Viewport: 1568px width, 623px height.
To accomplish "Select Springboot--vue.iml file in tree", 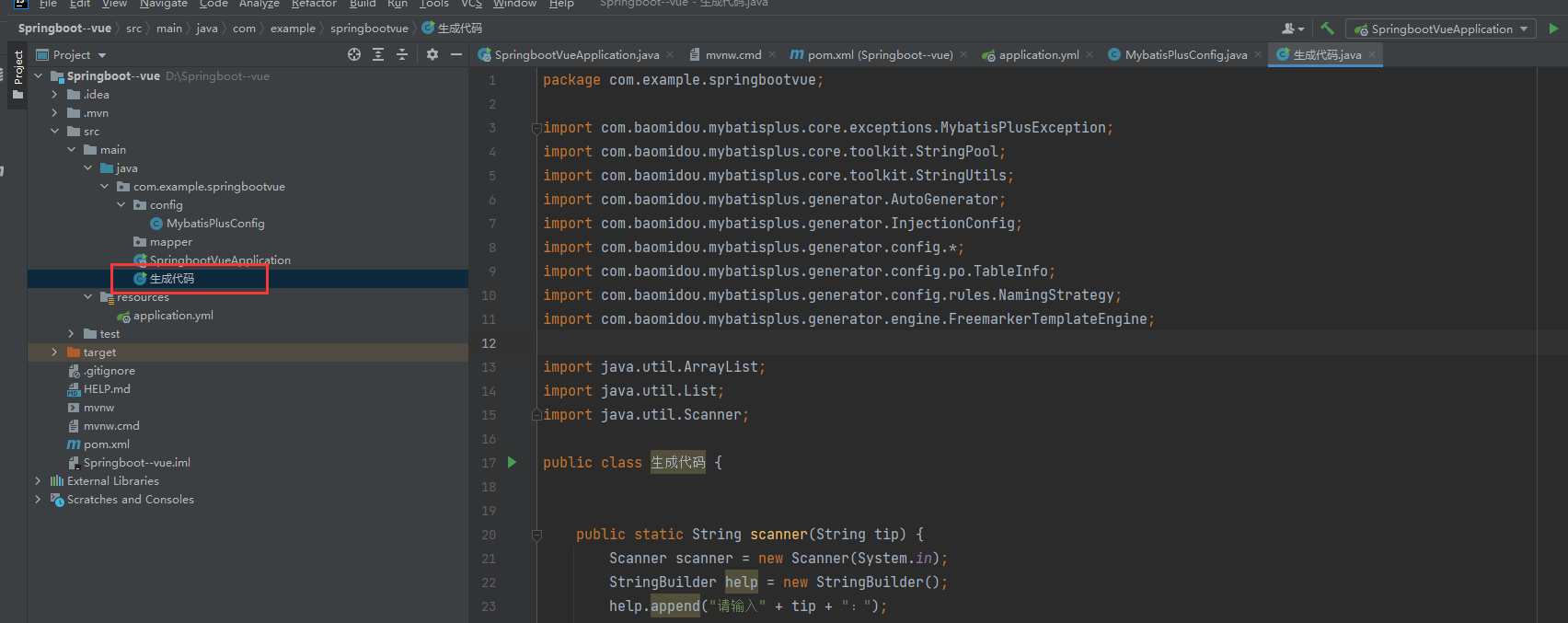I will click(x=137, y=463).
